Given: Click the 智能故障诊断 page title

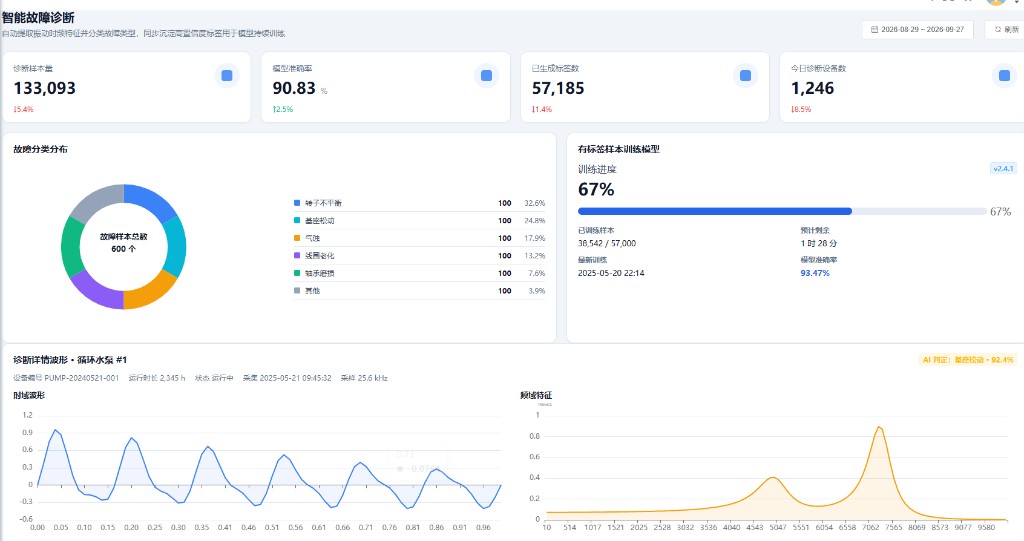Looking at the screenshot, I should 38,18.
